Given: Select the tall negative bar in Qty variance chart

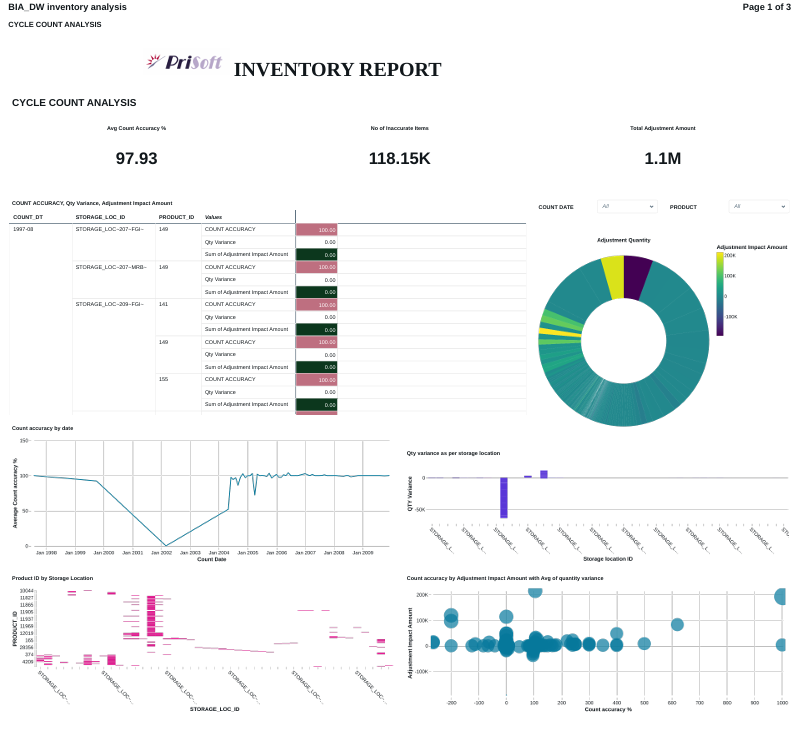Looking at the screenshot, I should point(504,497).
